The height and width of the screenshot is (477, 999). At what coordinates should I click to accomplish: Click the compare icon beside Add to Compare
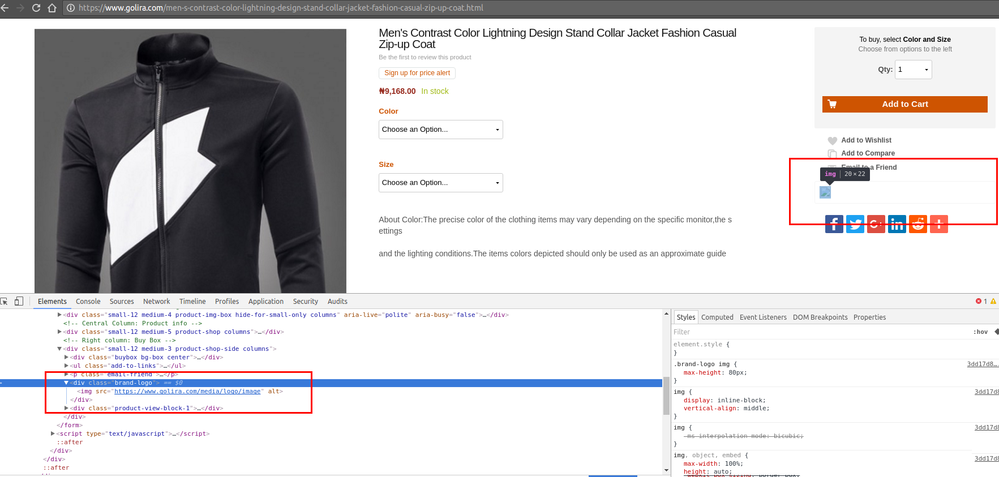pyautogui.click(x=832, y=153)
